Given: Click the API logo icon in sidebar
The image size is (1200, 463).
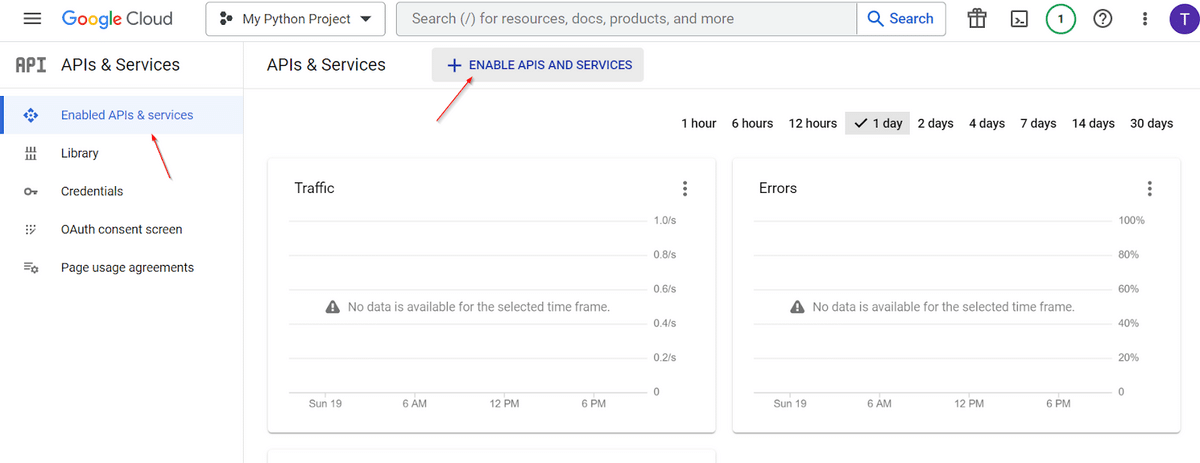Looking at the screenshot, I should [x=30, y=65].
